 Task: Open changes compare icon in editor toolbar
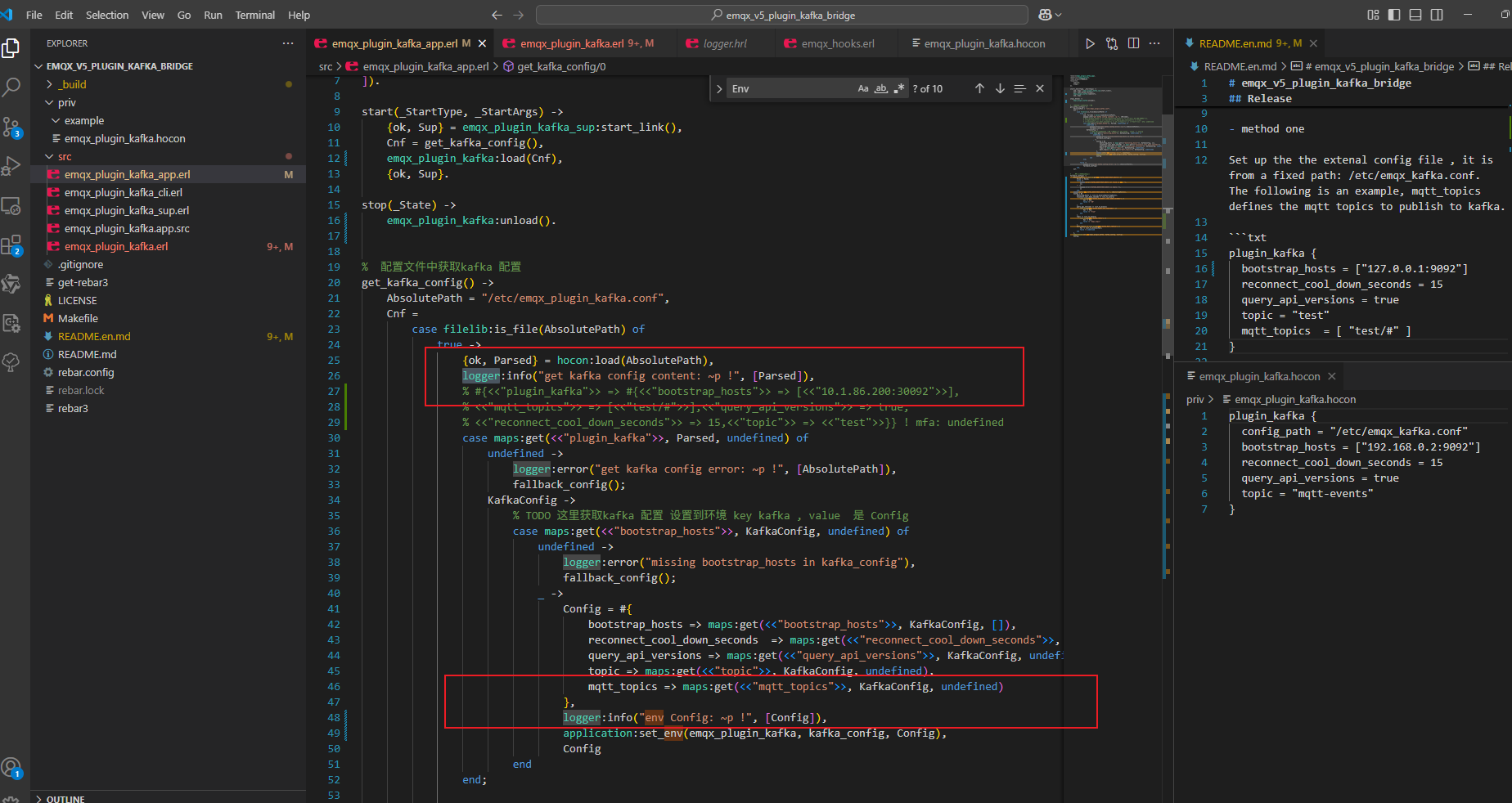pos(1112,43)
